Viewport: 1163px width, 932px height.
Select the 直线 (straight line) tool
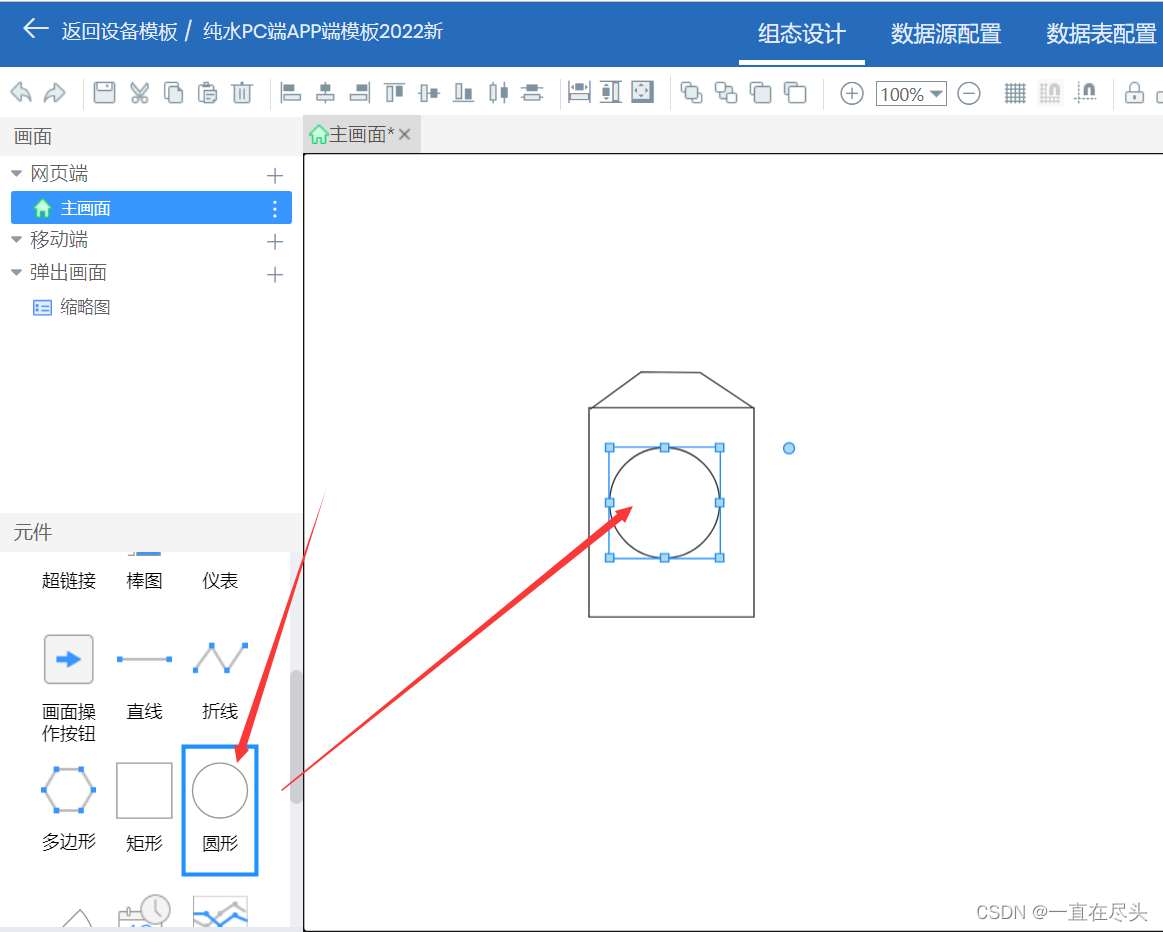point(144,658)
